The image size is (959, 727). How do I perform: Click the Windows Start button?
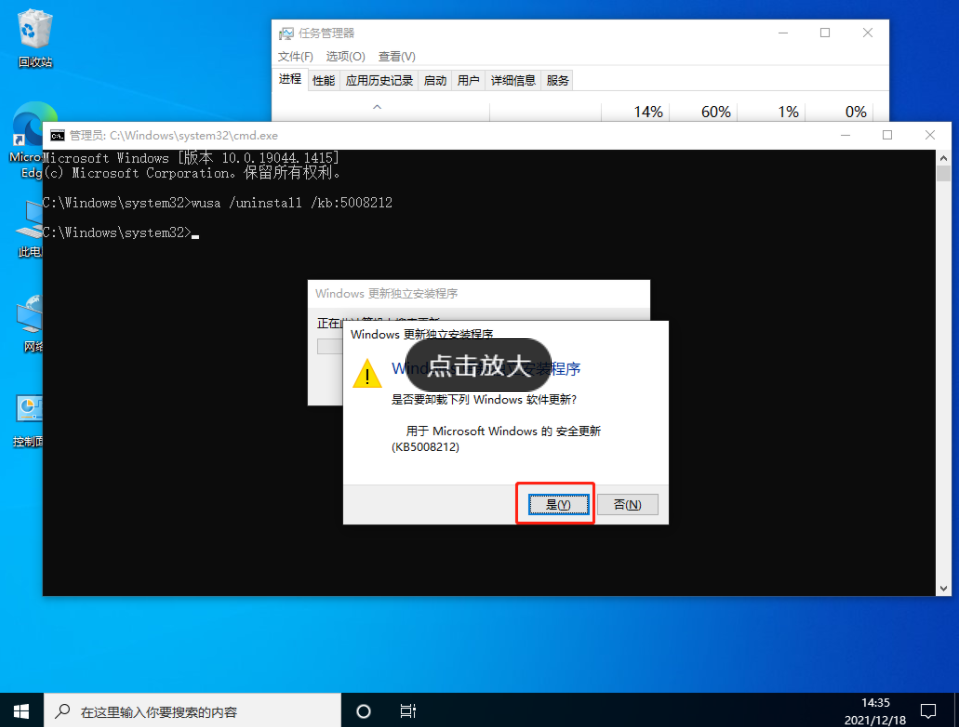(19, 711)
